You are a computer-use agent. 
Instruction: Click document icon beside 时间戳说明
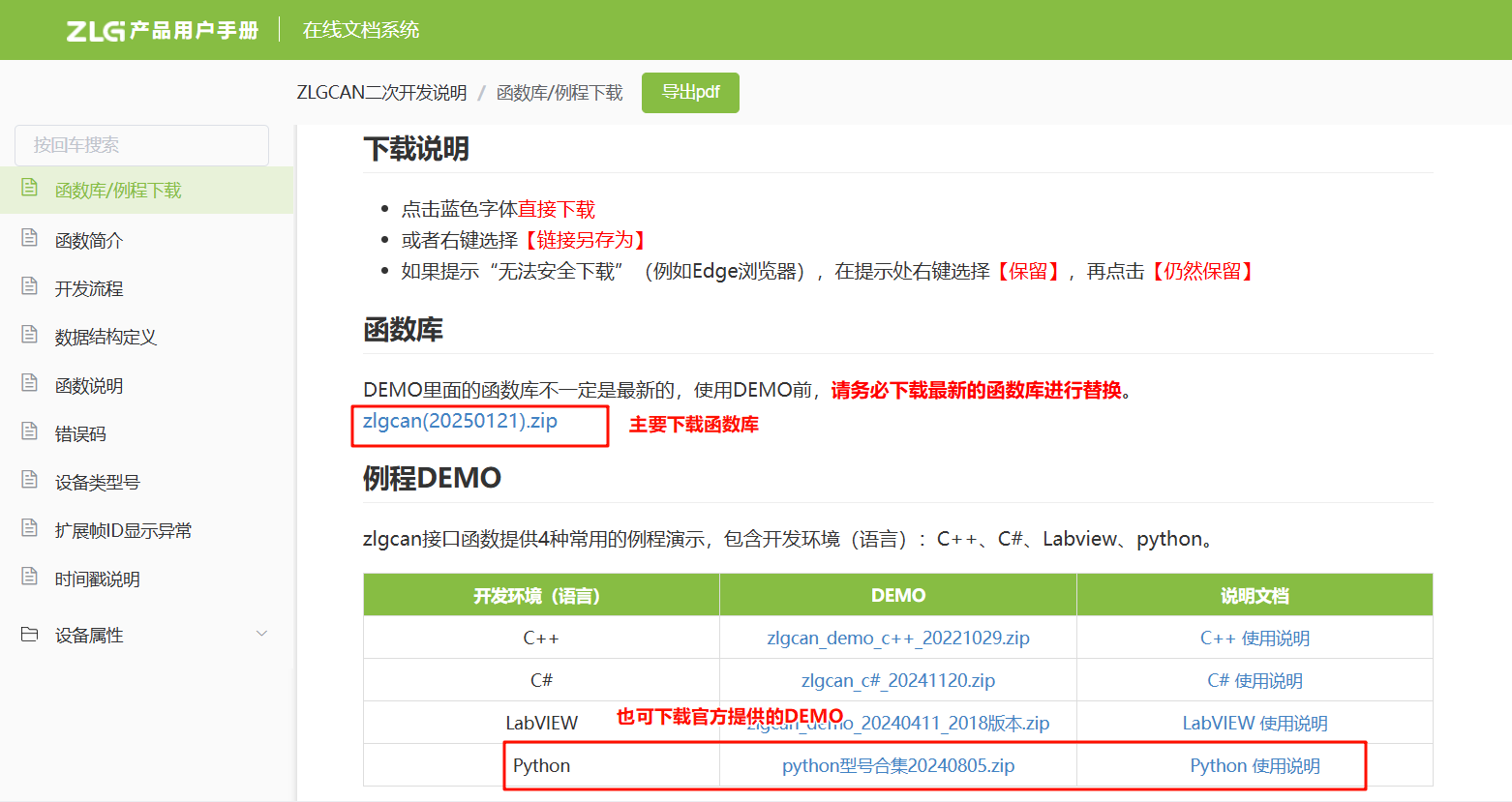(29, 577)
